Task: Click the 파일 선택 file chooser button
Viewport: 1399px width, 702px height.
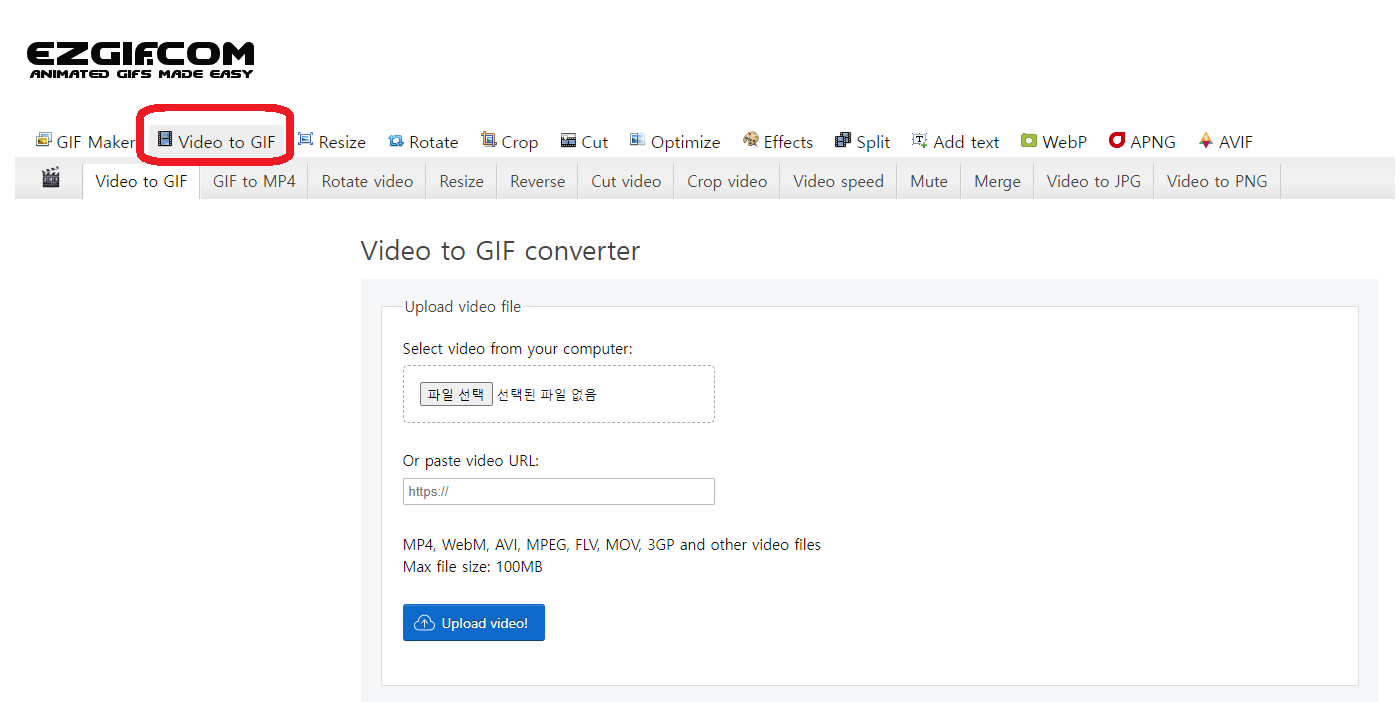Action: pyautogui.click(x=456, y=394)
